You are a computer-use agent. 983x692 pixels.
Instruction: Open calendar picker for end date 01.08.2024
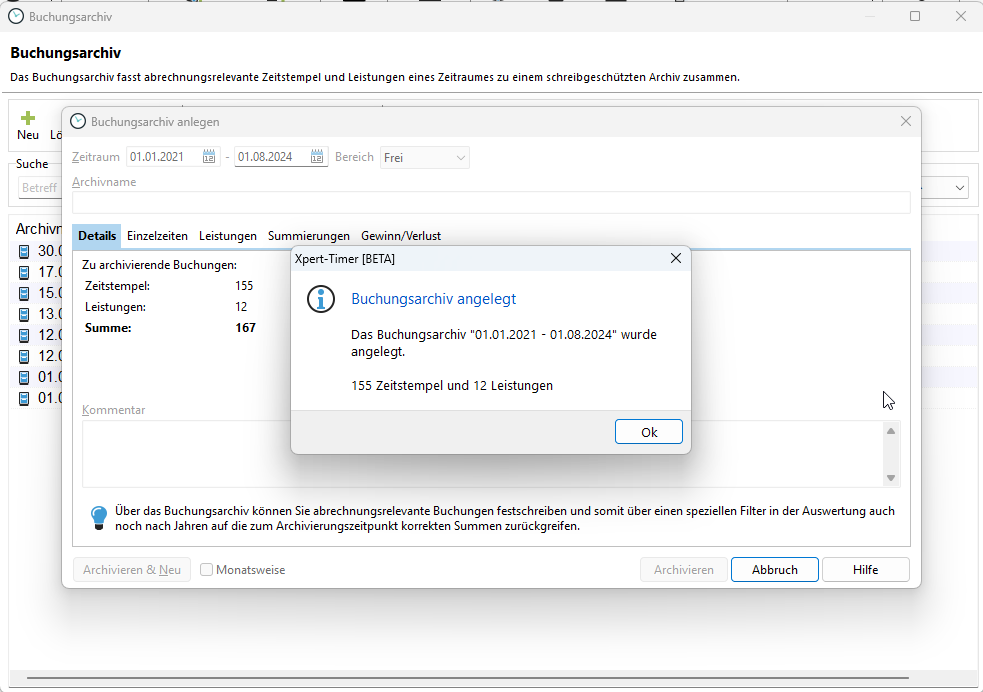[317, 157]
